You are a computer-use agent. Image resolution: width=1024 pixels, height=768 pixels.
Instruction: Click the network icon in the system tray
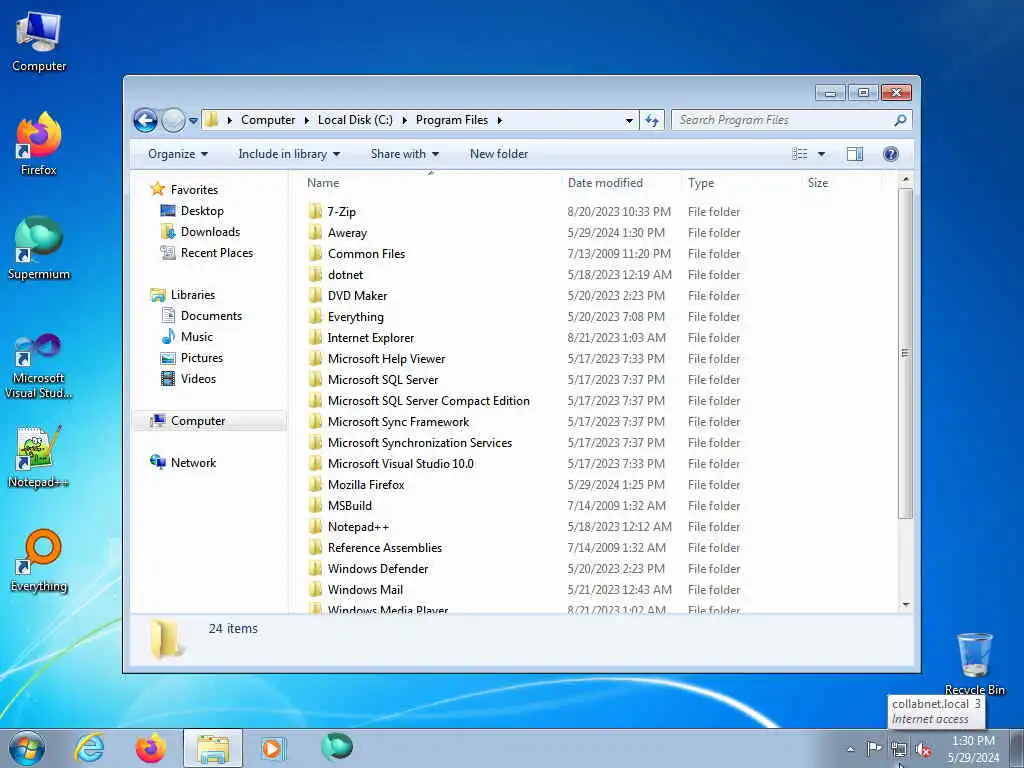pyautogui.click(x=899, y=749)
